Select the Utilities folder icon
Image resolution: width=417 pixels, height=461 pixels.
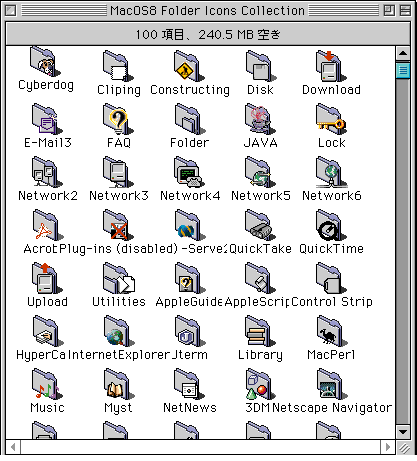119,278
